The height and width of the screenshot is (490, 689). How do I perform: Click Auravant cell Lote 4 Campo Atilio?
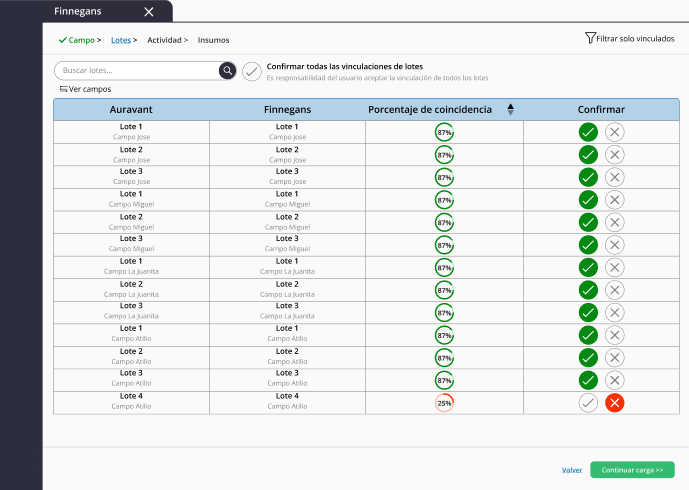click(x=131, y=403)
